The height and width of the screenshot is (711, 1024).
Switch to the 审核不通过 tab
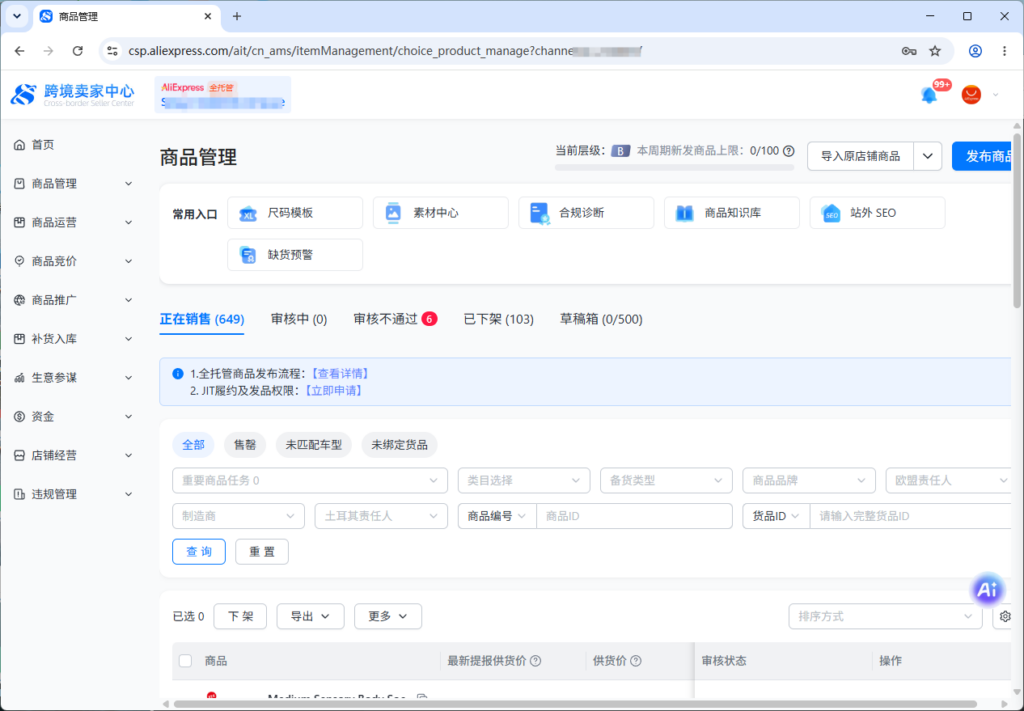pos(395,319)
